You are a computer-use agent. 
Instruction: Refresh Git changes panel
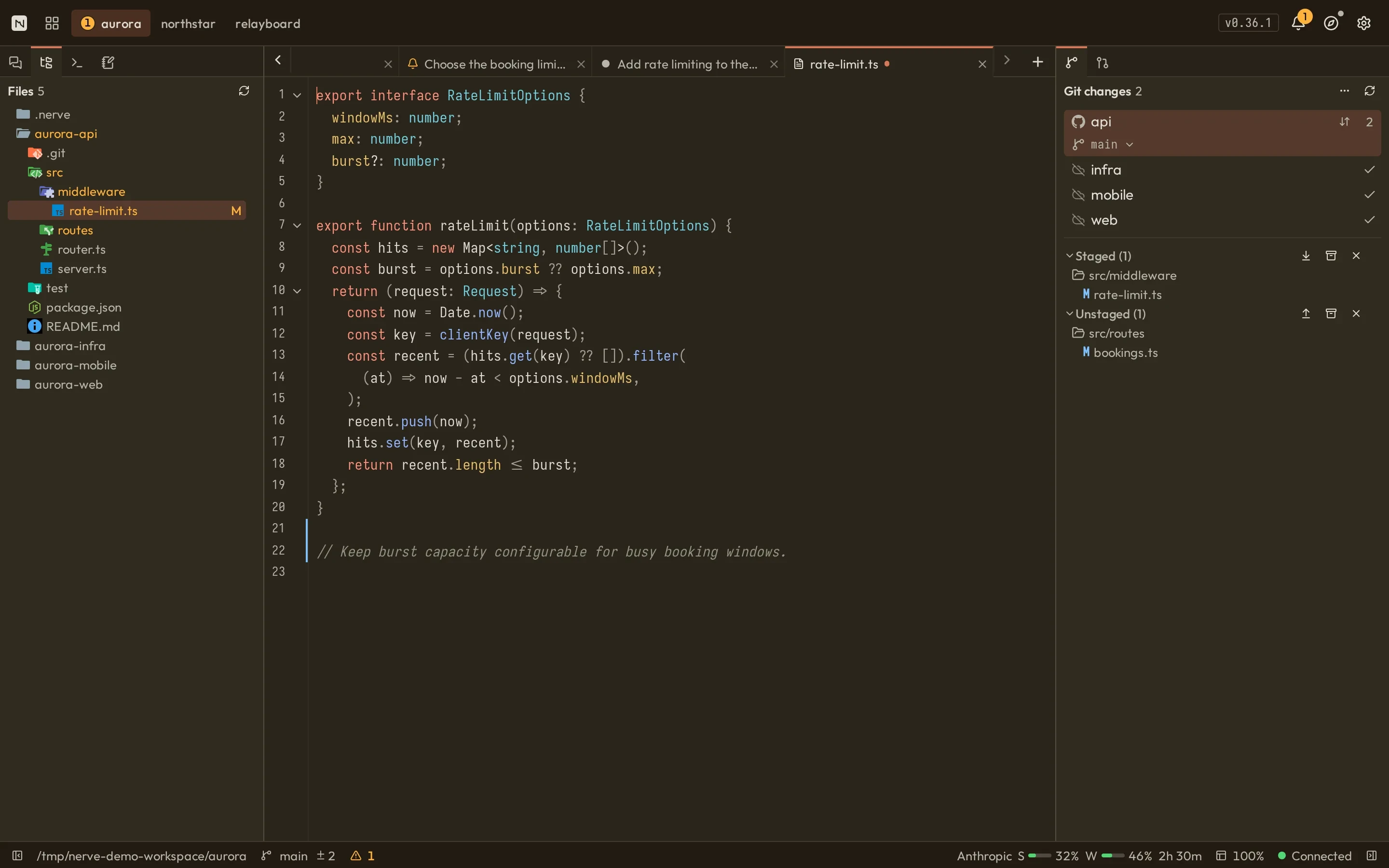click(1370, 91)
